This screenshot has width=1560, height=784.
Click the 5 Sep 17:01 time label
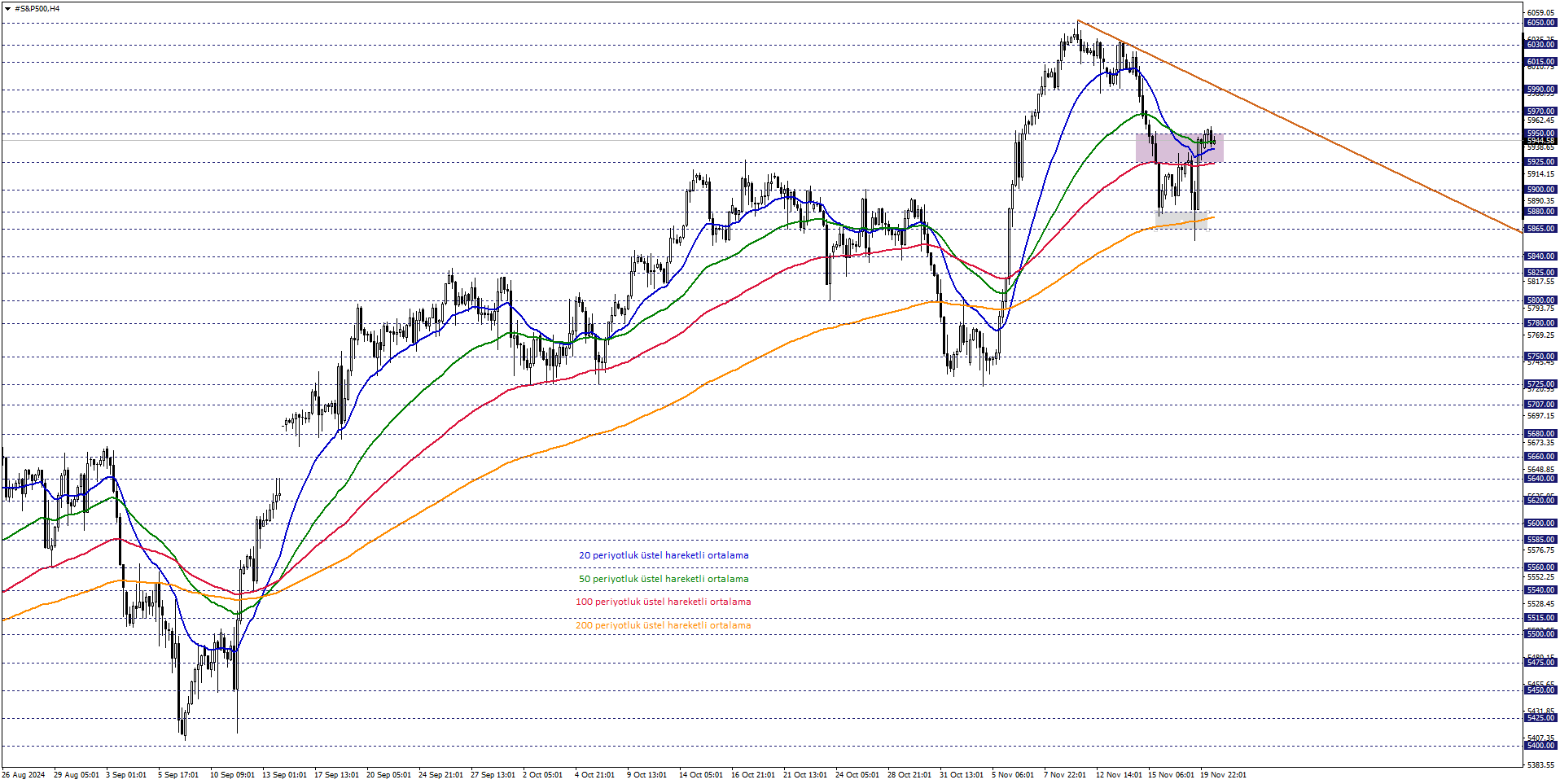tap(178, 775)
